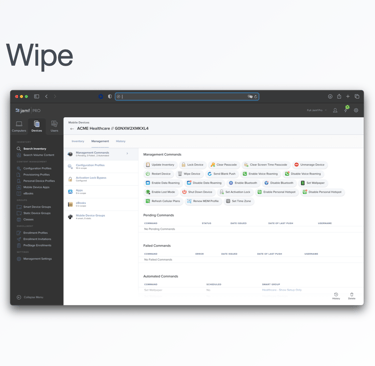Click the History icon at bottom right
The image size is (375, 366).
tap(336, 296)
